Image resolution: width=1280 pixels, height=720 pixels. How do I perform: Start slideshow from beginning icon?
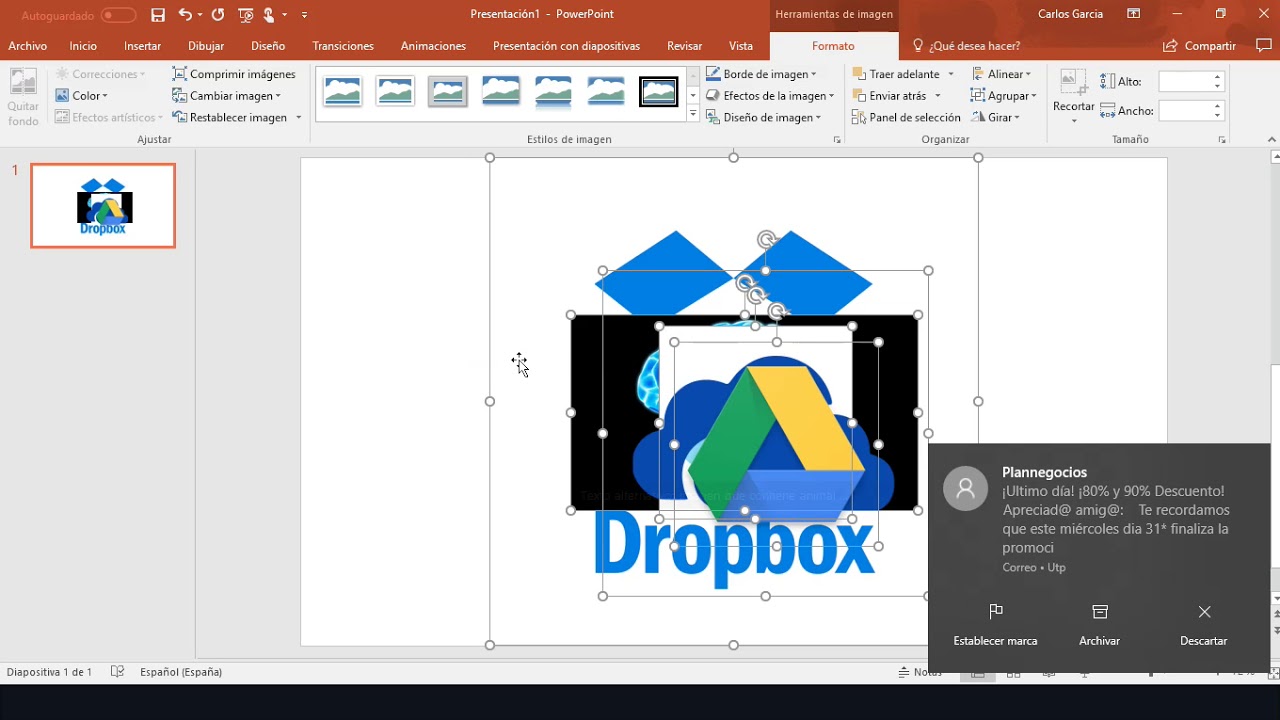[246, 15]
